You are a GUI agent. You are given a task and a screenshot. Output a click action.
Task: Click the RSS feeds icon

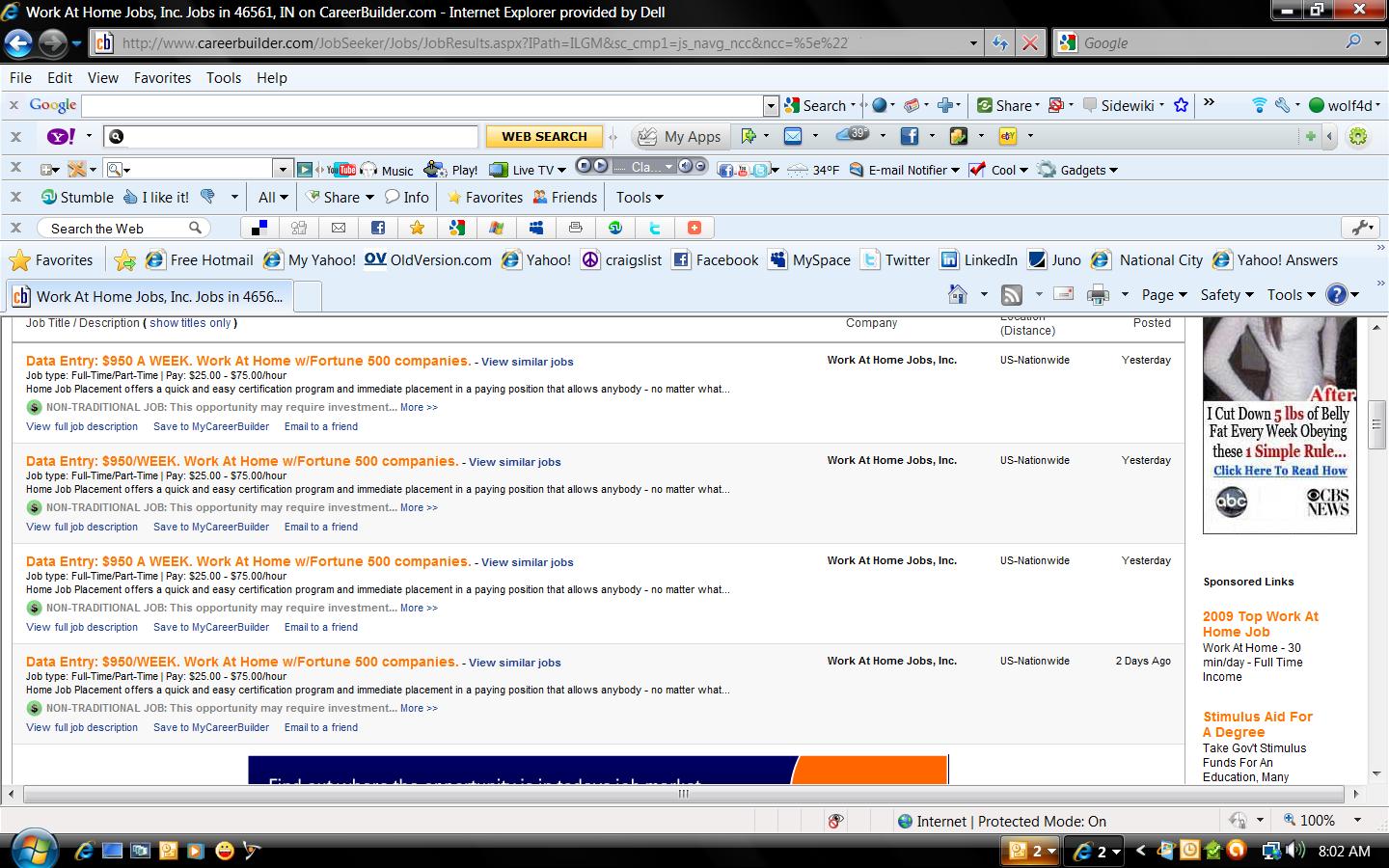pos(1012,294)
